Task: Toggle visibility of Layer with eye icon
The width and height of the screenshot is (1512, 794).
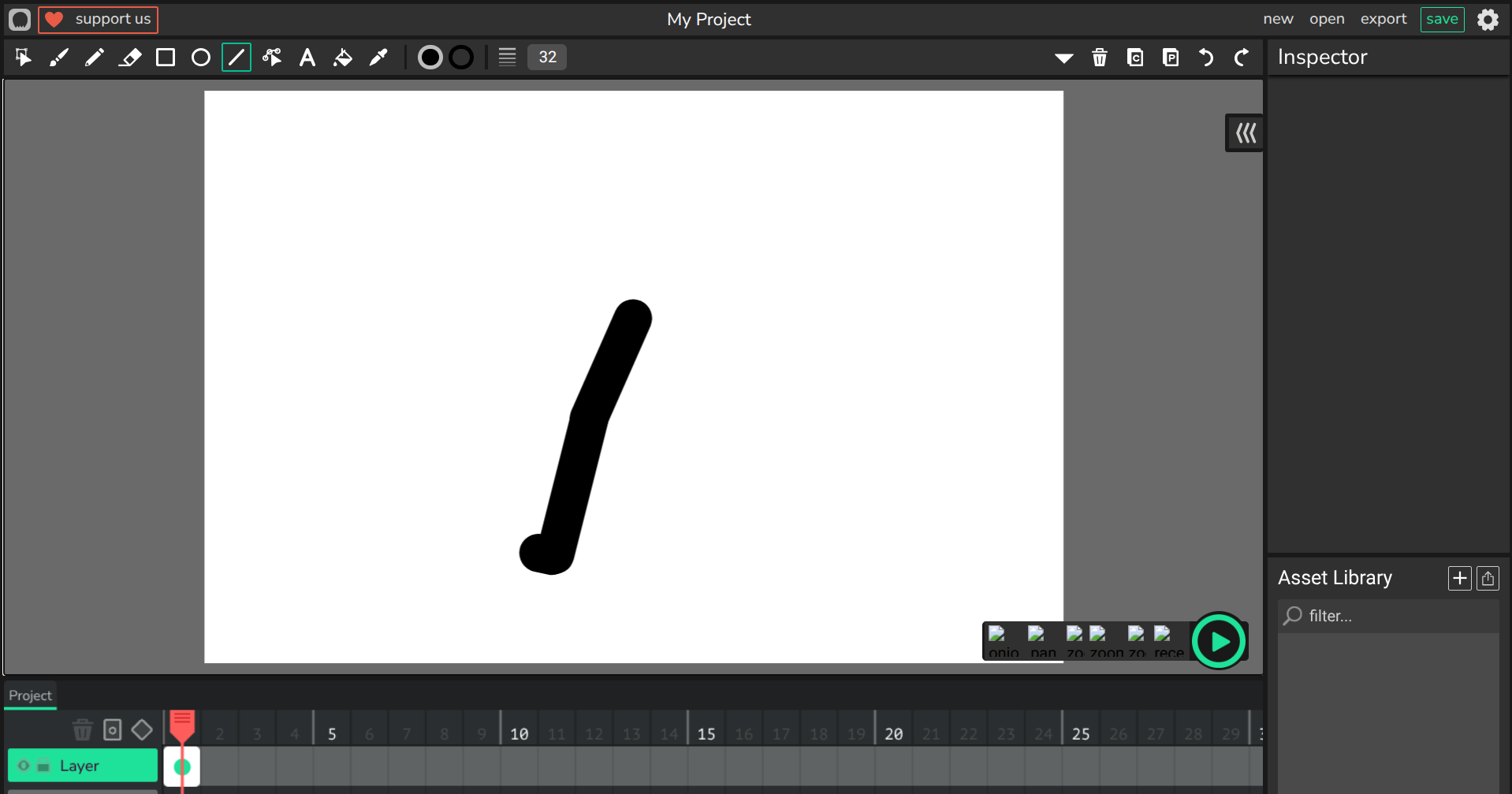Action: pyautogui.click(x=24, y=766)
